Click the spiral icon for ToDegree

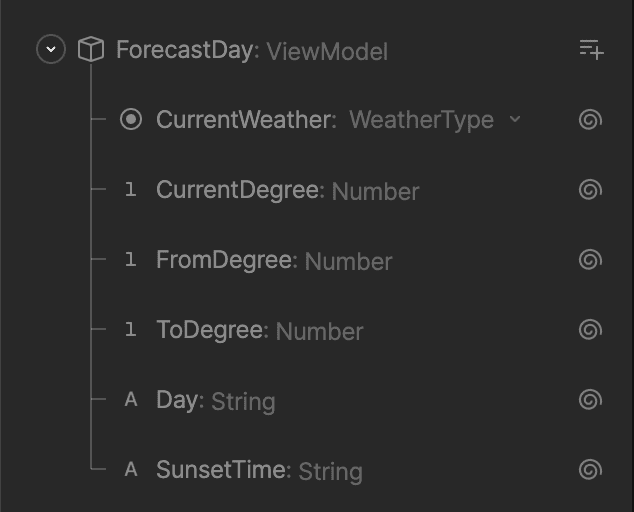tap(590, 330)
